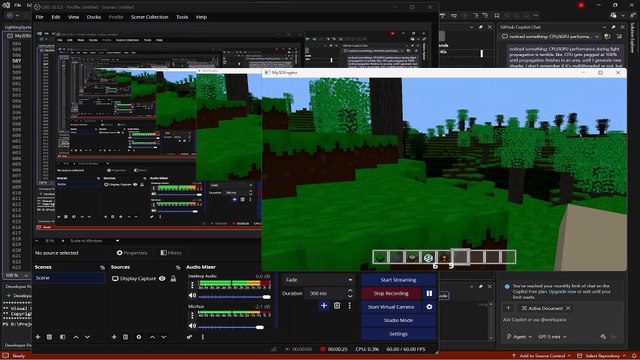Click Mic/Aux volume slider
Screen dimensions: 640x360
(x=234, y=327)
